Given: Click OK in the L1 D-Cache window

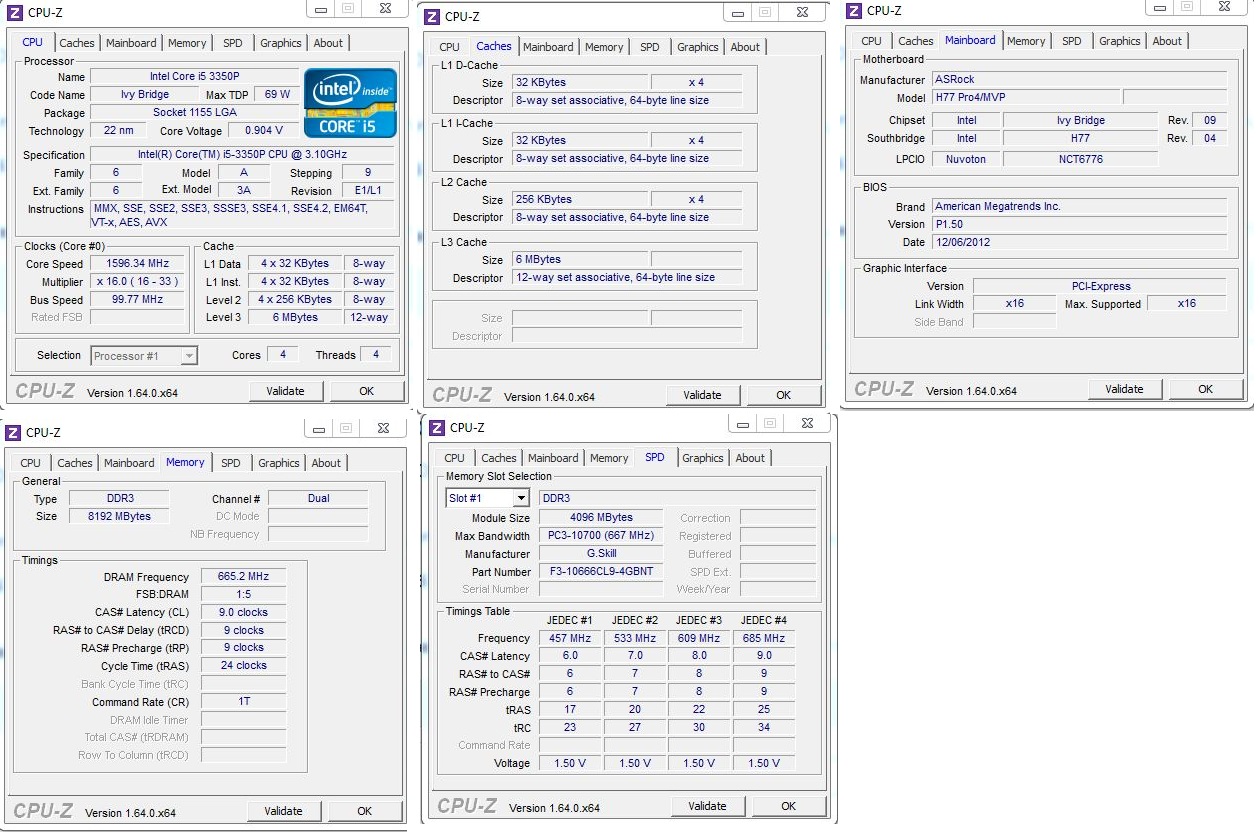Looking at the screenshot, I should pyautogui.click(x=784, y=395).
